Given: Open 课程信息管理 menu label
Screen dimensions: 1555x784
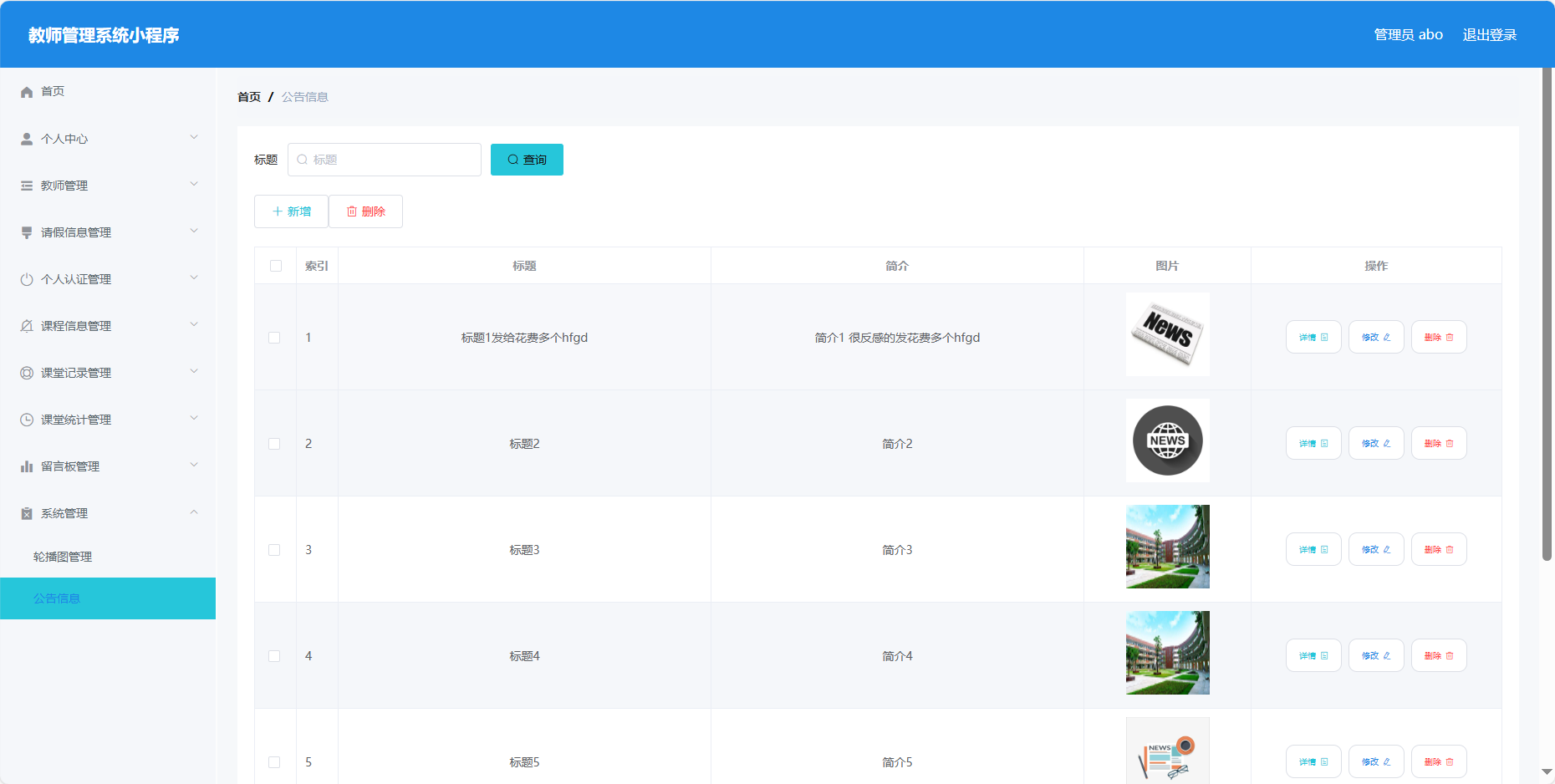Looking at the screenshot, I should [x=76, y=326].
